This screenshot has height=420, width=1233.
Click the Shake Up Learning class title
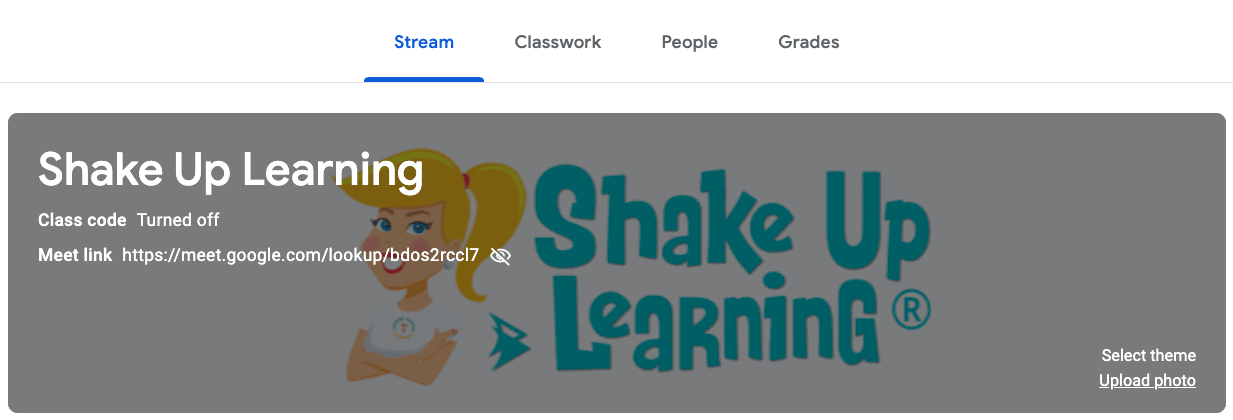tap(231, 170)
